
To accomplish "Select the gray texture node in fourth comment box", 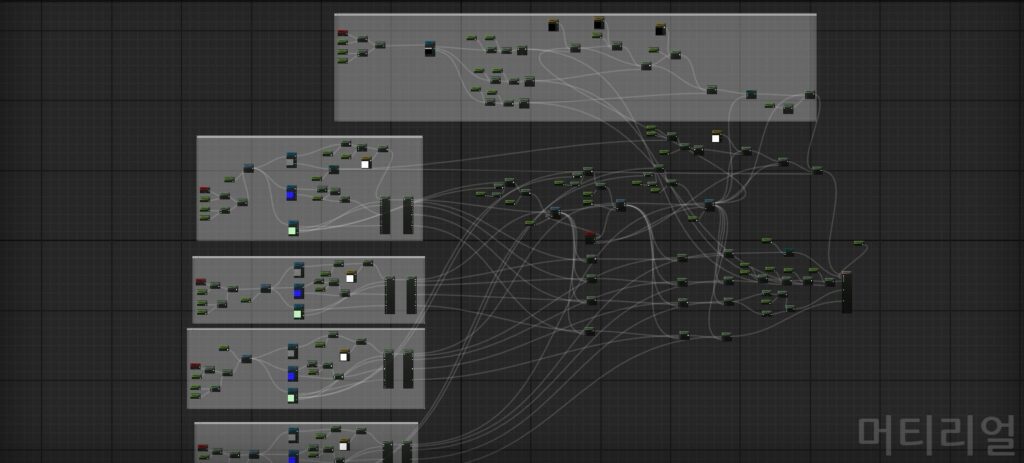I will [x=293, y=351].
